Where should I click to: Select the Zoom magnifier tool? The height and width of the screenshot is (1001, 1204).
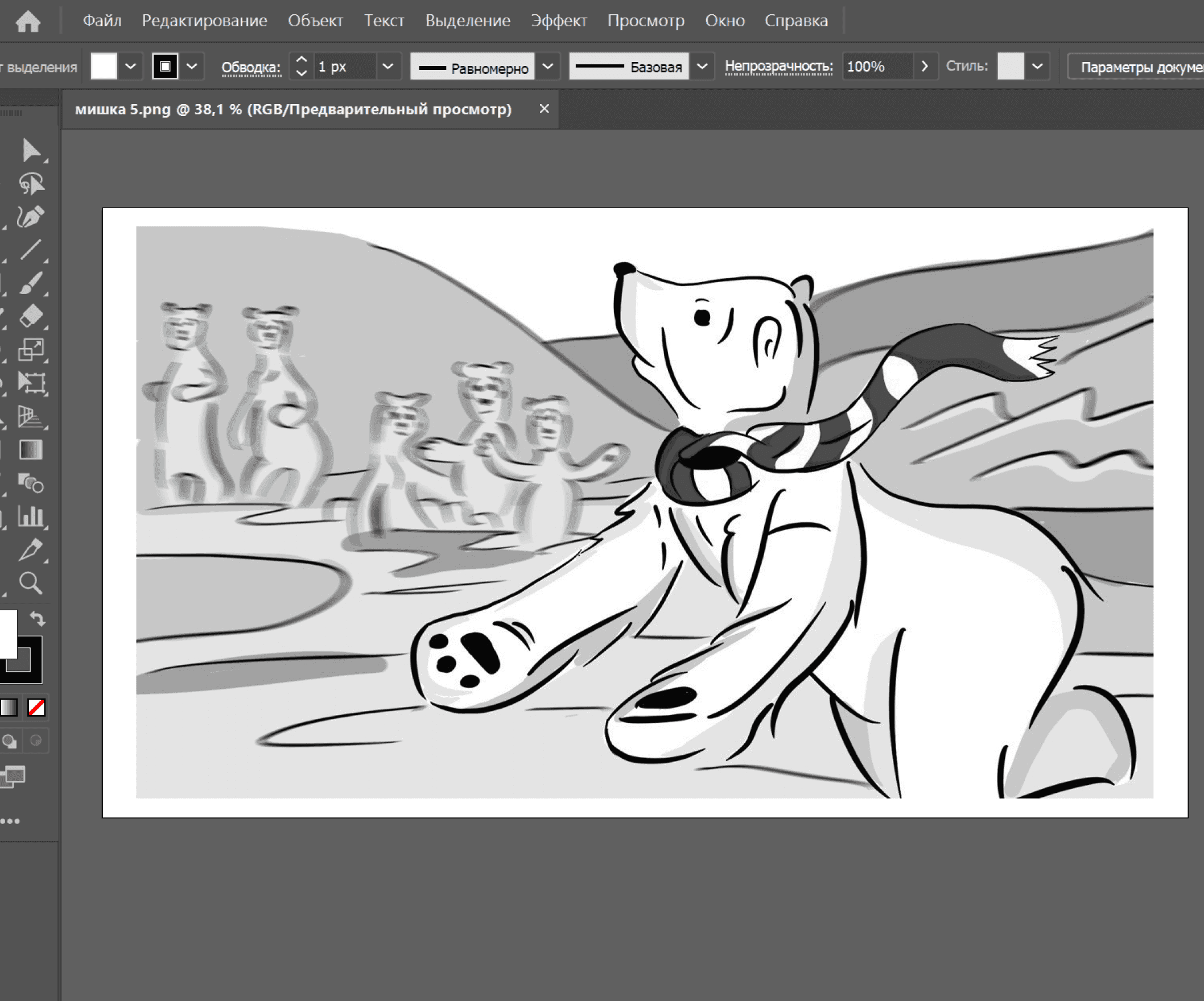(31, 583)
